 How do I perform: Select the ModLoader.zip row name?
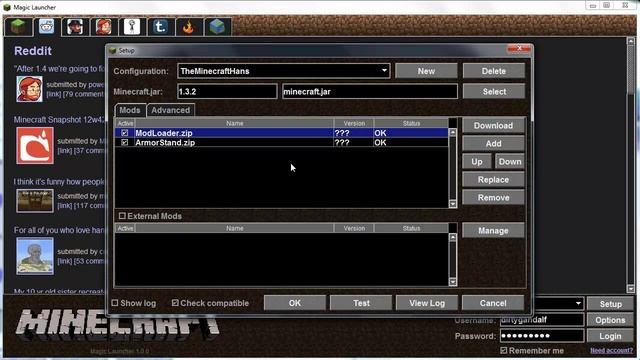click(164, 133)
